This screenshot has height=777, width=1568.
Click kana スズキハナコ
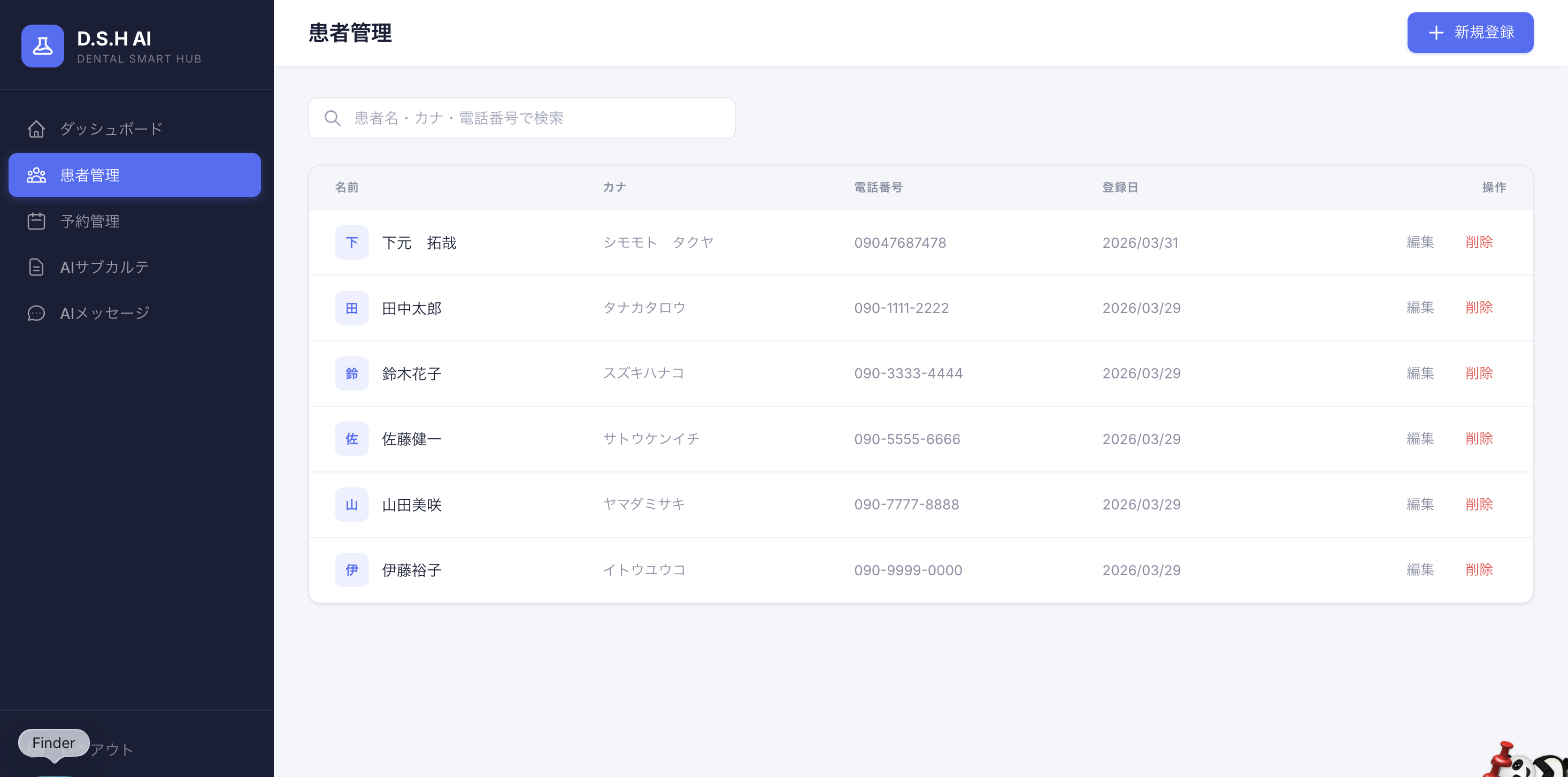coord(644,374)
